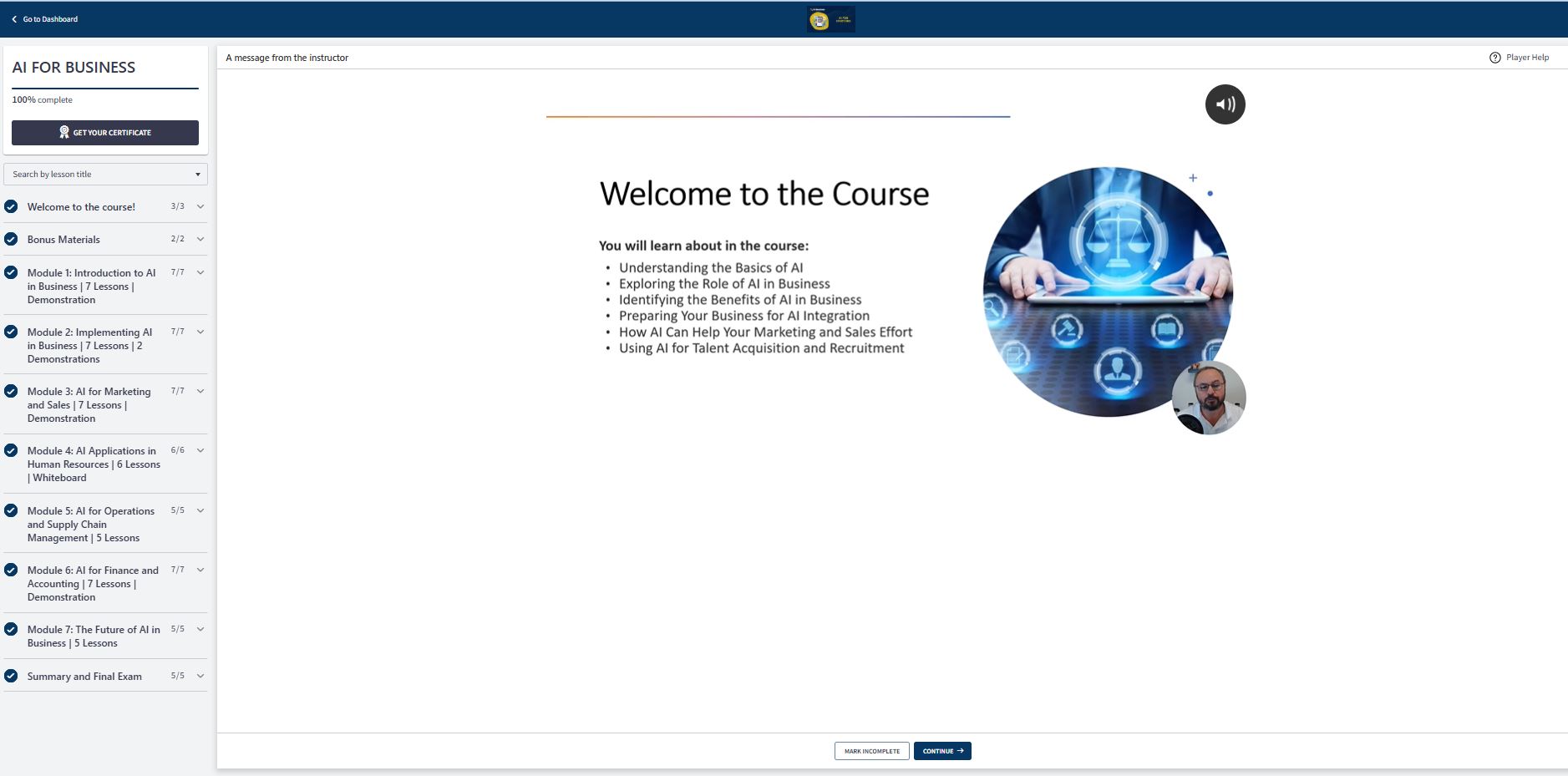Expand Module 7 using its chevron

(200, 629)
